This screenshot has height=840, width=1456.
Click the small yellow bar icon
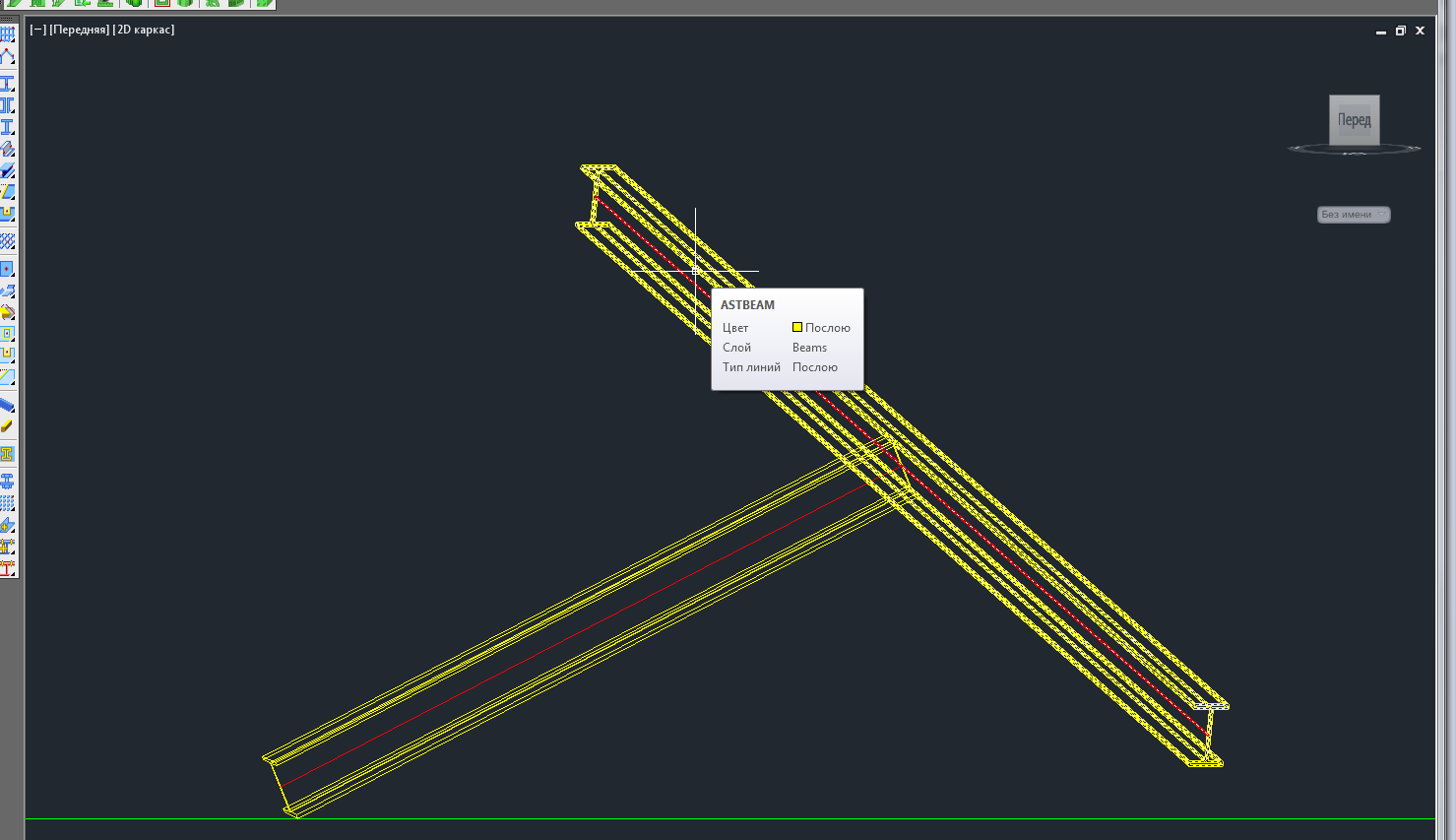click(x=8, y=426)
